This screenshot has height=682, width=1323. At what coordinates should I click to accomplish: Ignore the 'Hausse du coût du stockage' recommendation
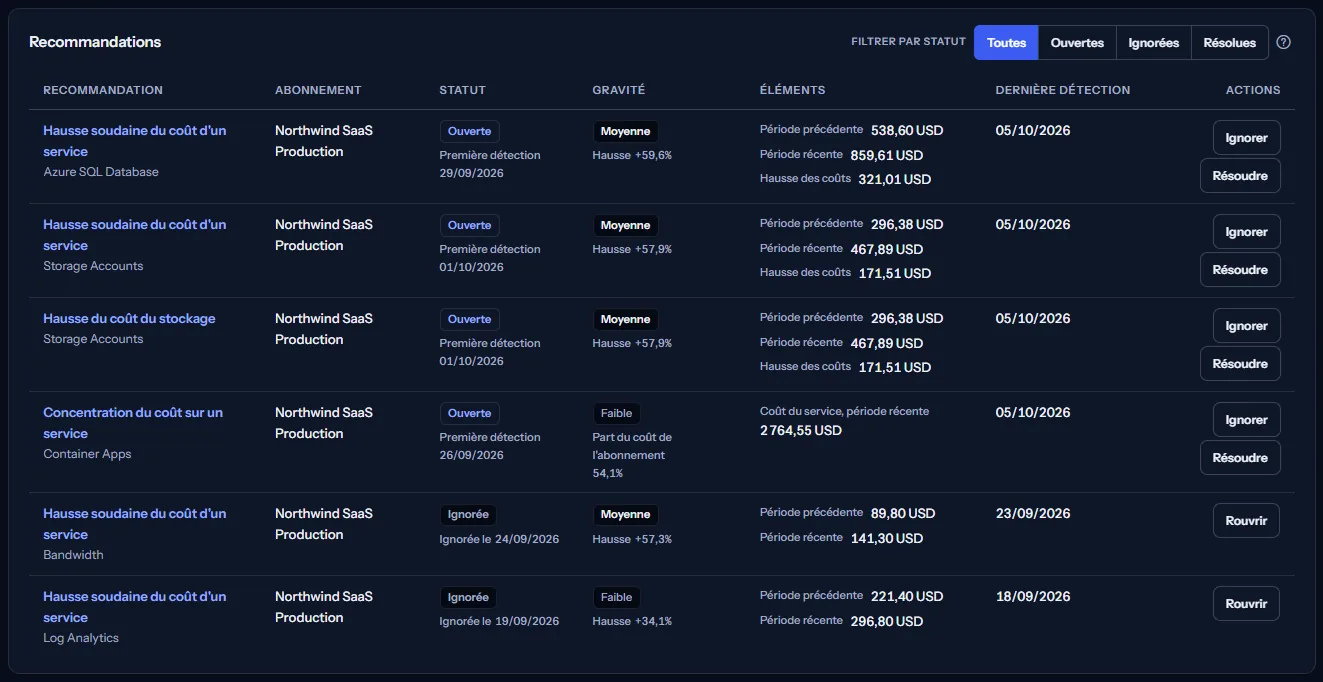(x=1246, y=326)
